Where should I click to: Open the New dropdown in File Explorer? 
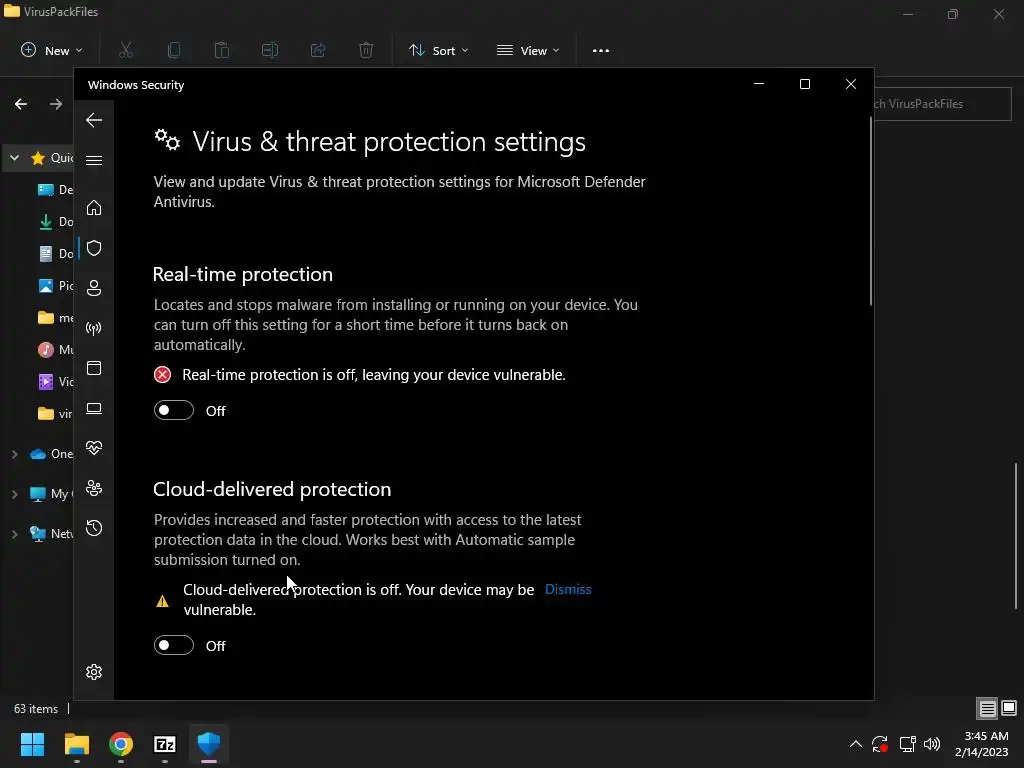pyautogui.click(x=52, y=50)
